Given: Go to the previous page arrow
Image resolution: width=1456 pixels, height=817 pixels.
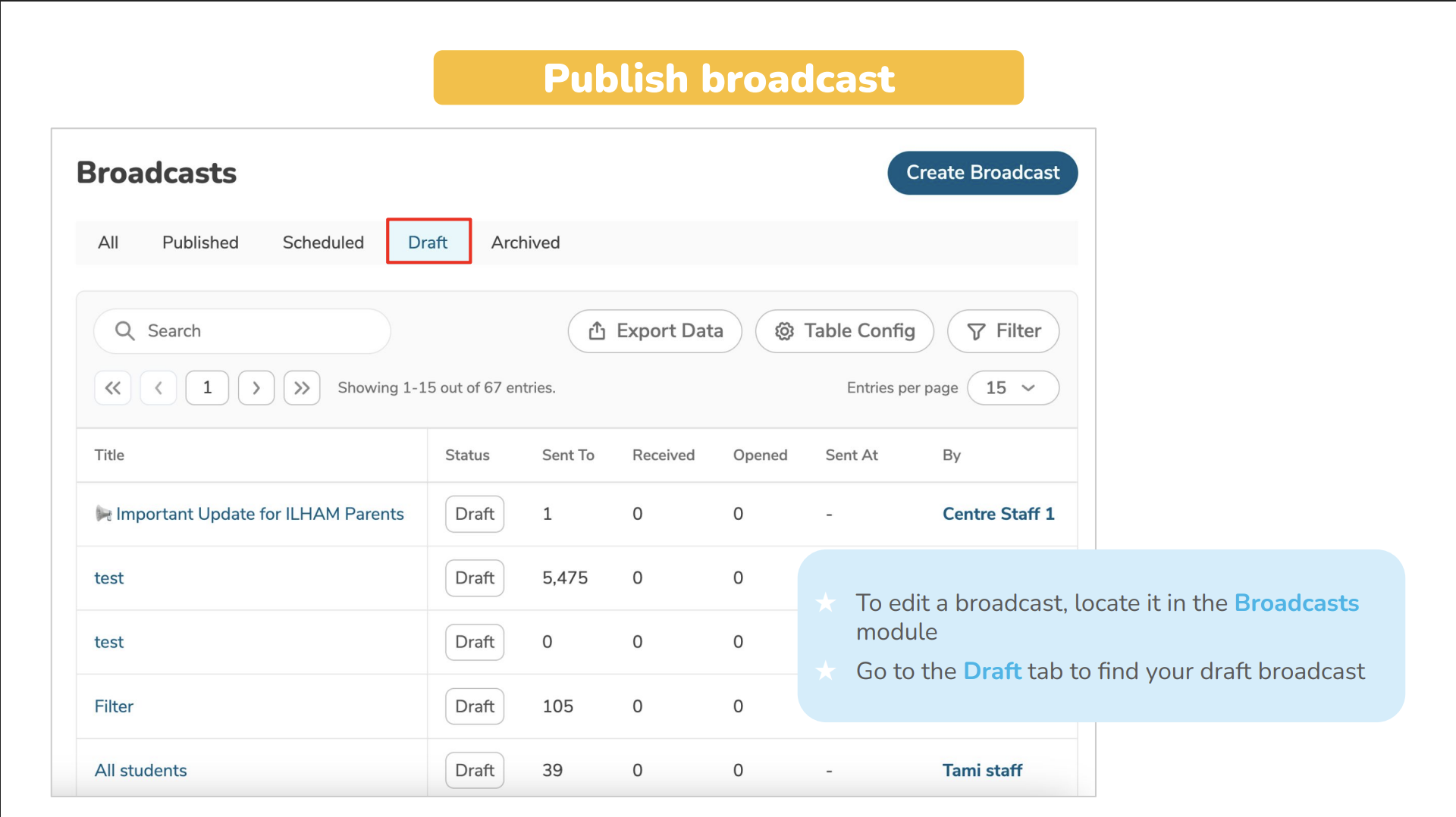Looking at the screenshot, I should [158, 388].
